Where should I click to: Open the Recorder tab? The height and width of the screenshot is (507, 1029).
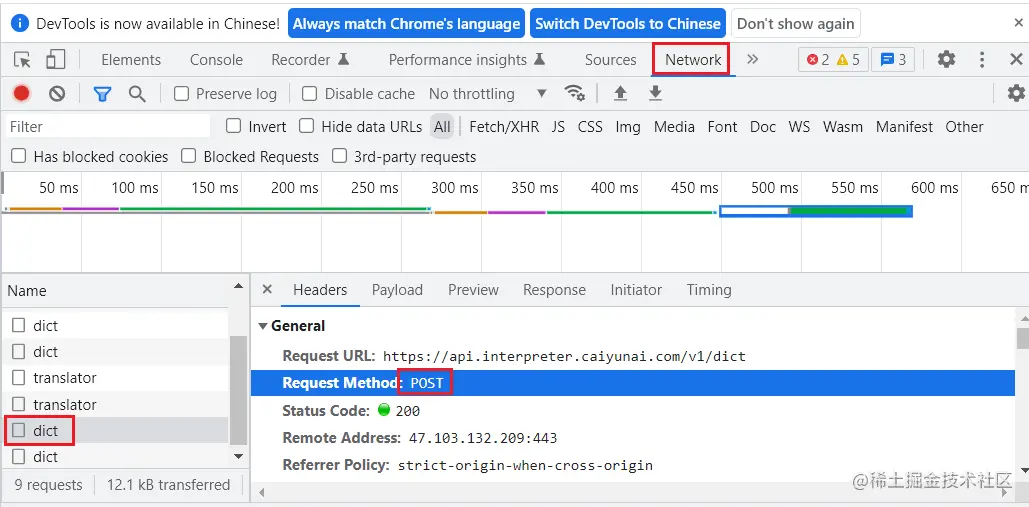[310, 60]
